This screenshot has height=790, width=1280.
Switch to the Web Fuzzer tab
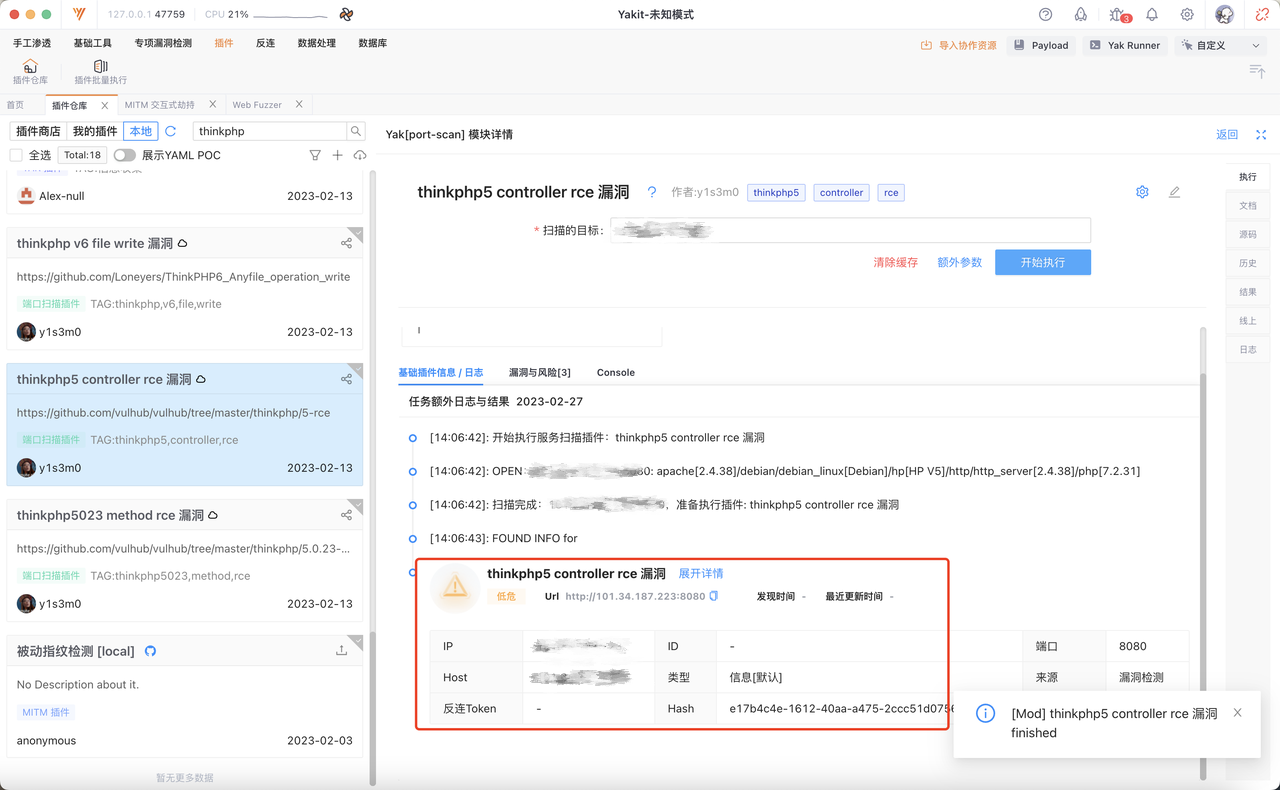click(257, 105)
